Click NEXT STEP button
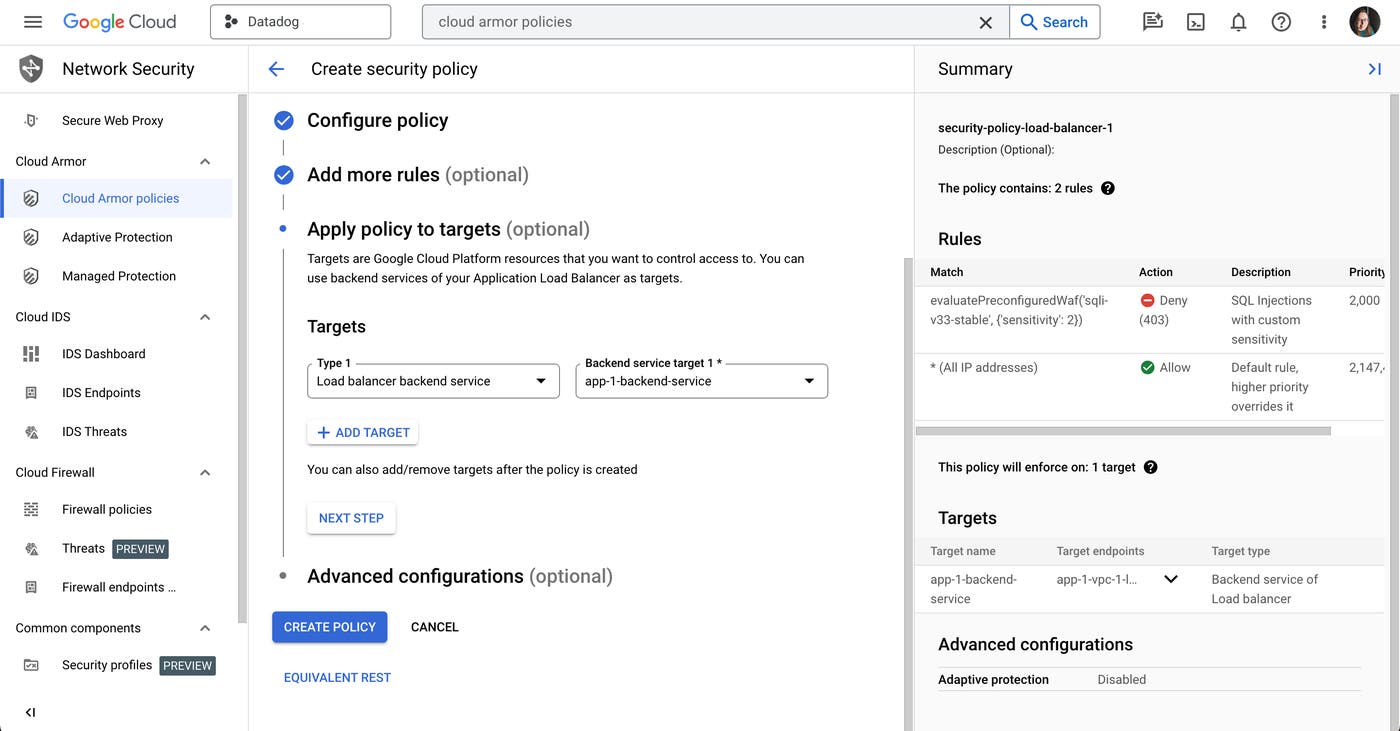The height and width of the screenshot is (731, 1400). click(351, 518)
